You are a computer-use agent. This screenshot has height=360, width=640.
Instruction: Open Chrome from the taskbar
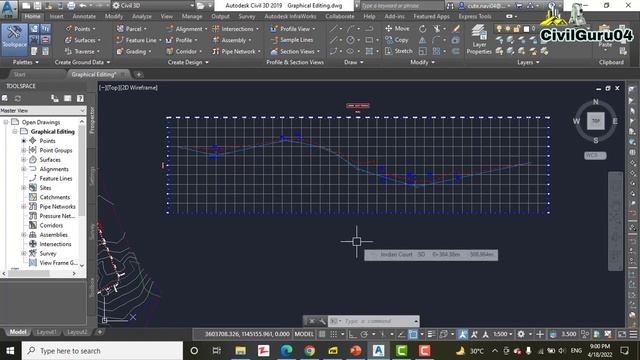(309, 351)
